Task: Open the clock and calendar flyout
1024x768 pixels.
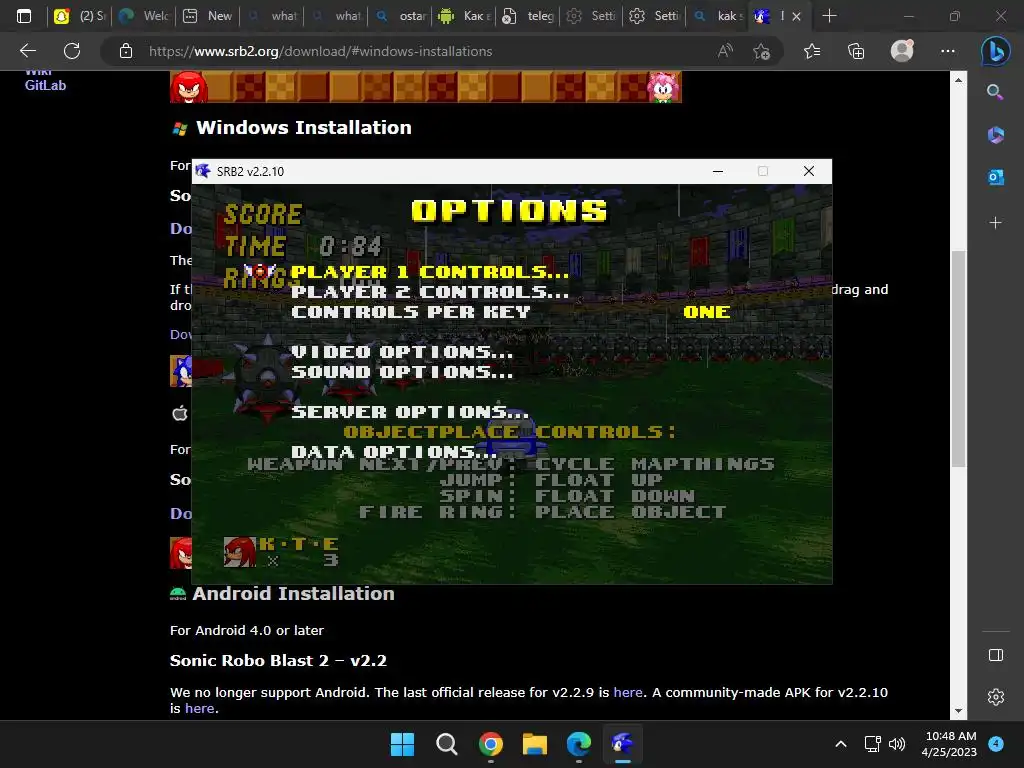Action: 950,744
